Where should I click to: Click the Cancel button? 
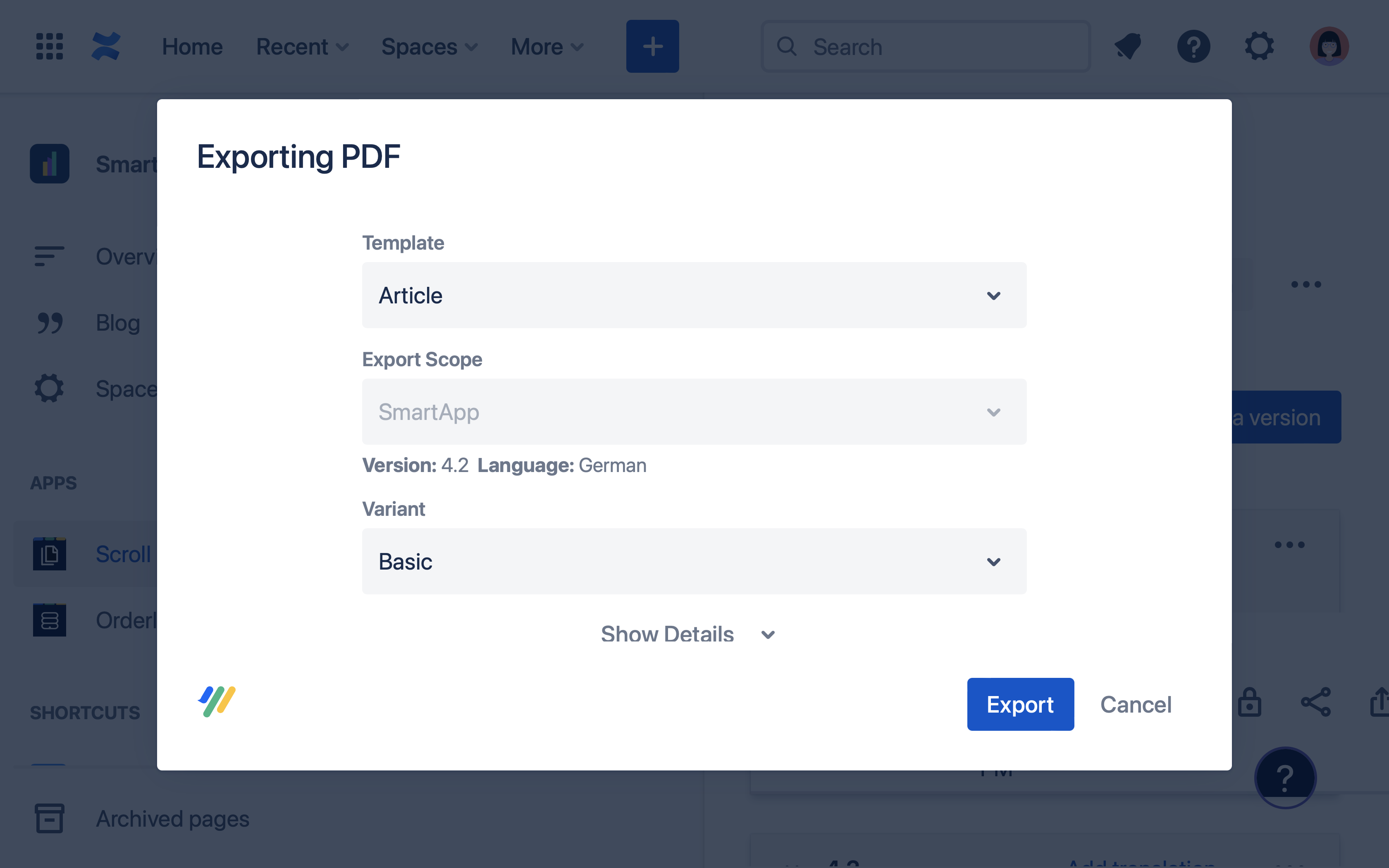coord(1136,704)
